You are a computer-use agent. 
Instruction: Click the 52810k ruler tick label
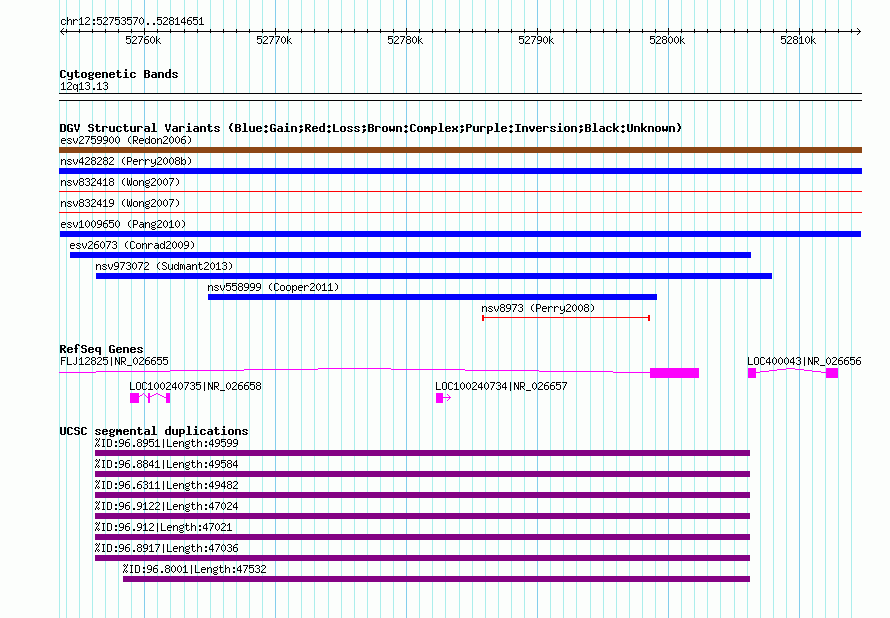coord(799,40)
